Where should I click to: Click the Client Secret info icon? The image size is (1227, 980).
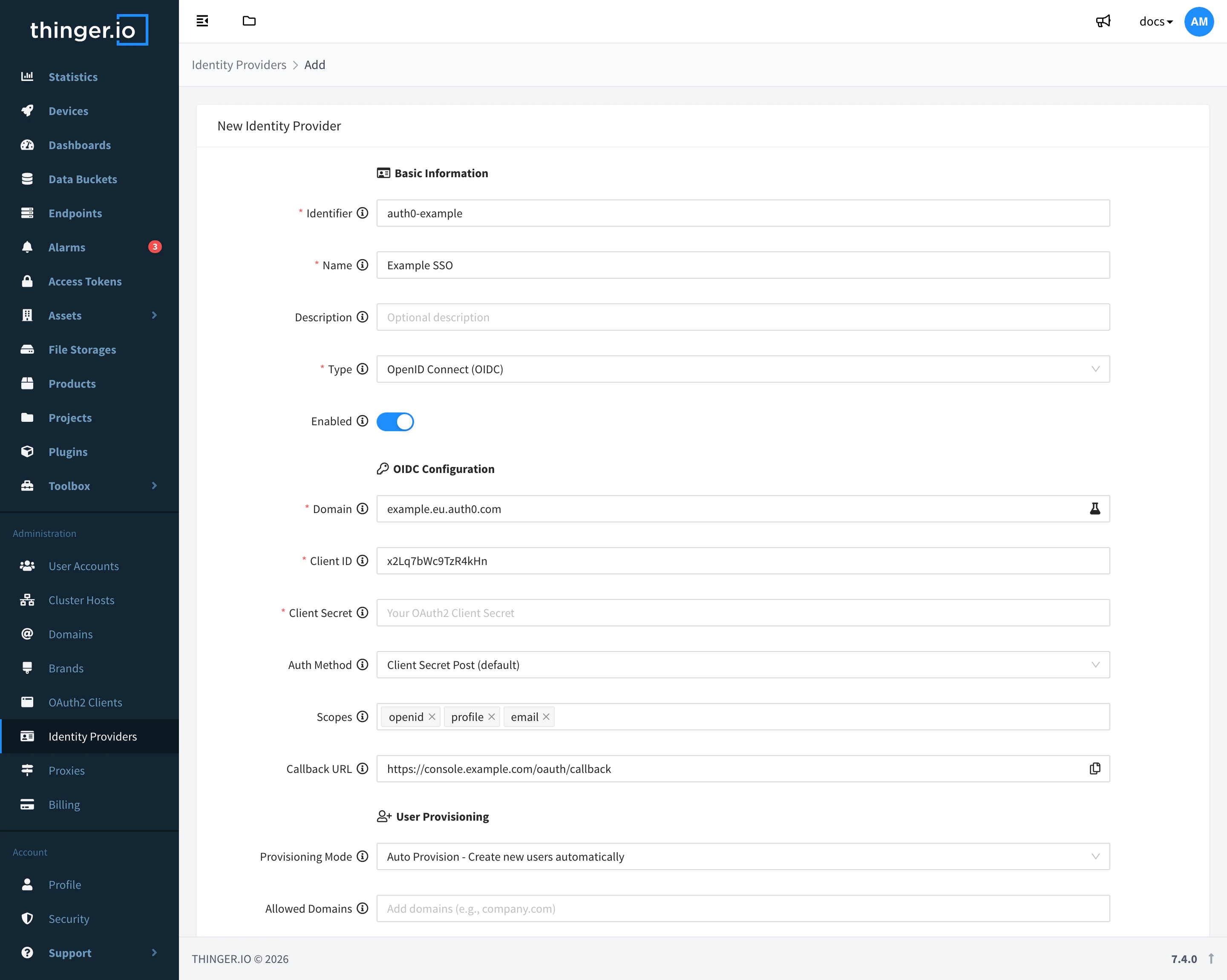[x=363, y=613]
